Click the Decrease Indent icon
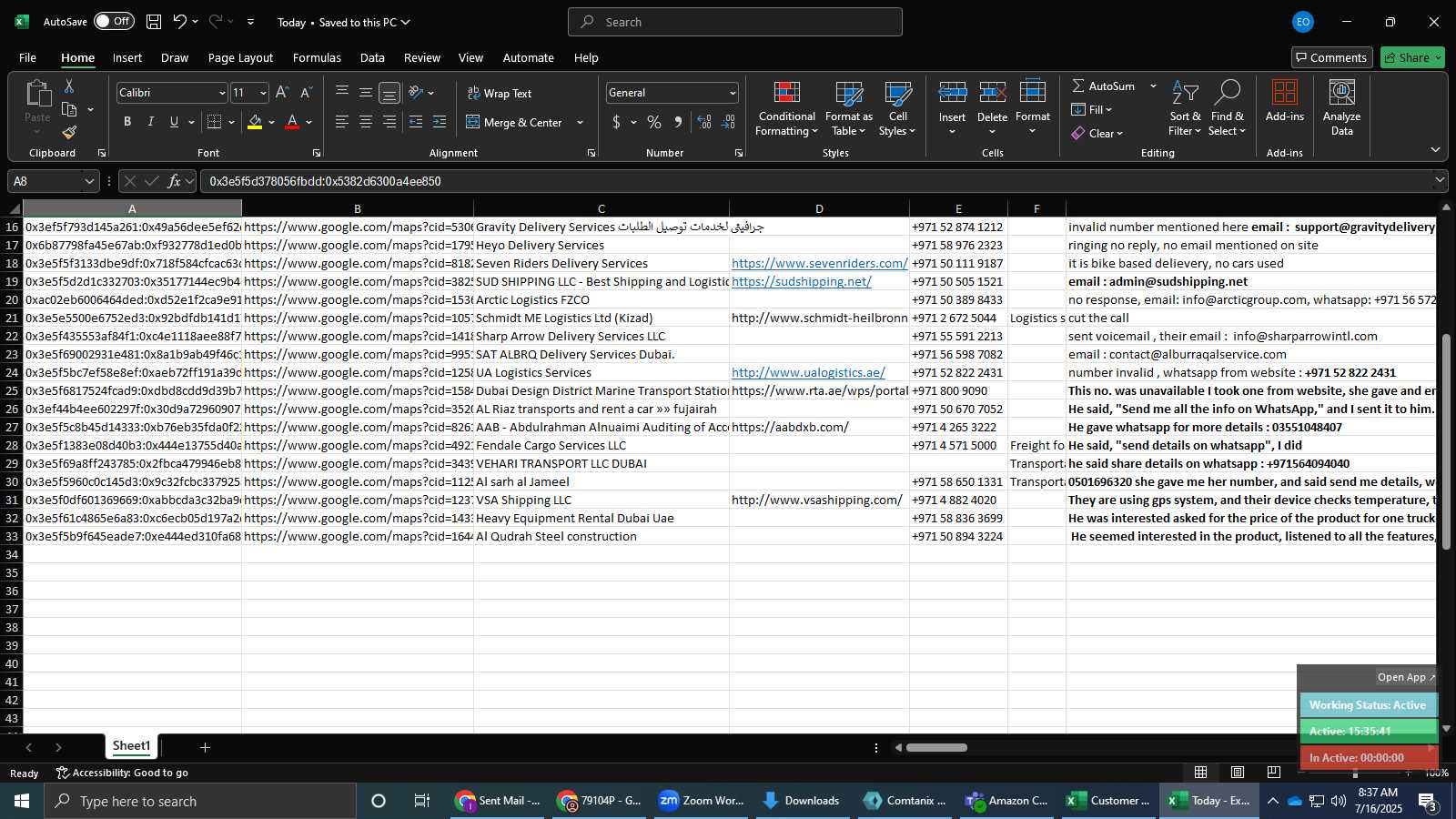 (416, 122)
